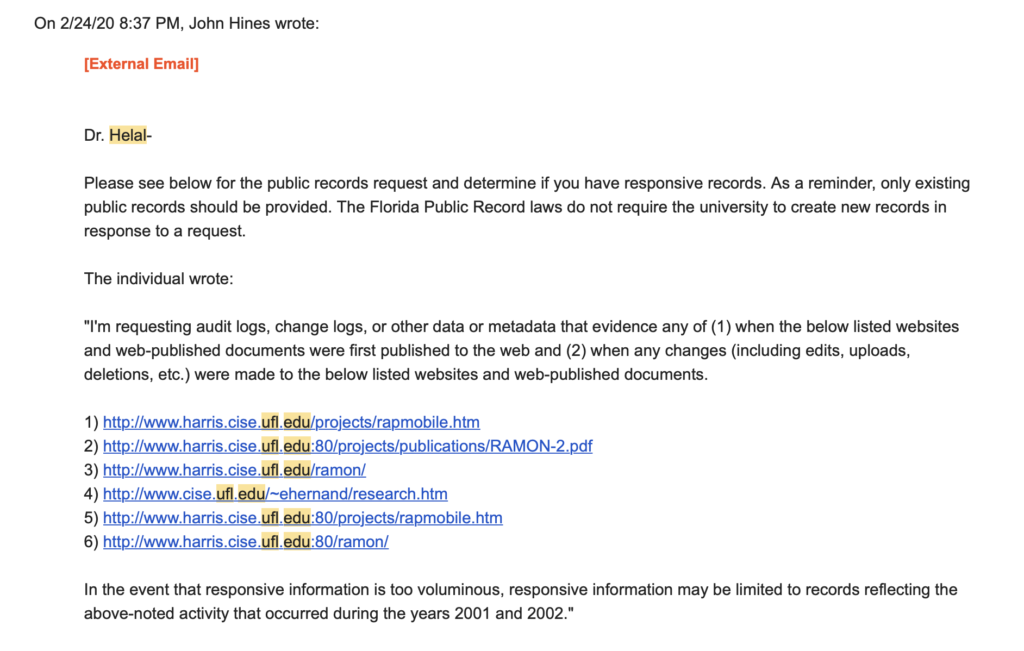Click the line "The individual wrote:"

(158, 279)
